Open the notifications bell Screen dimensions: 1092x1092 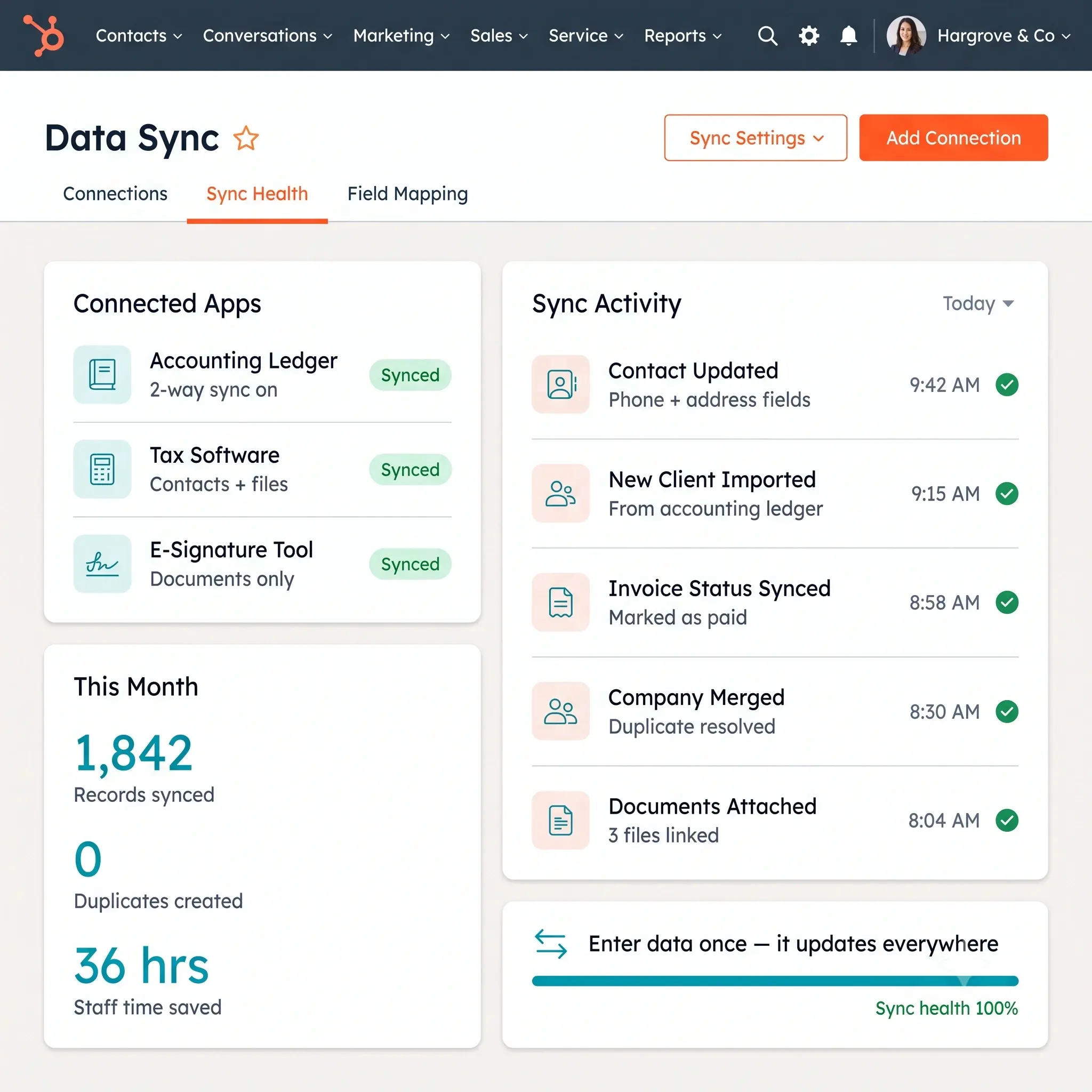848,36
